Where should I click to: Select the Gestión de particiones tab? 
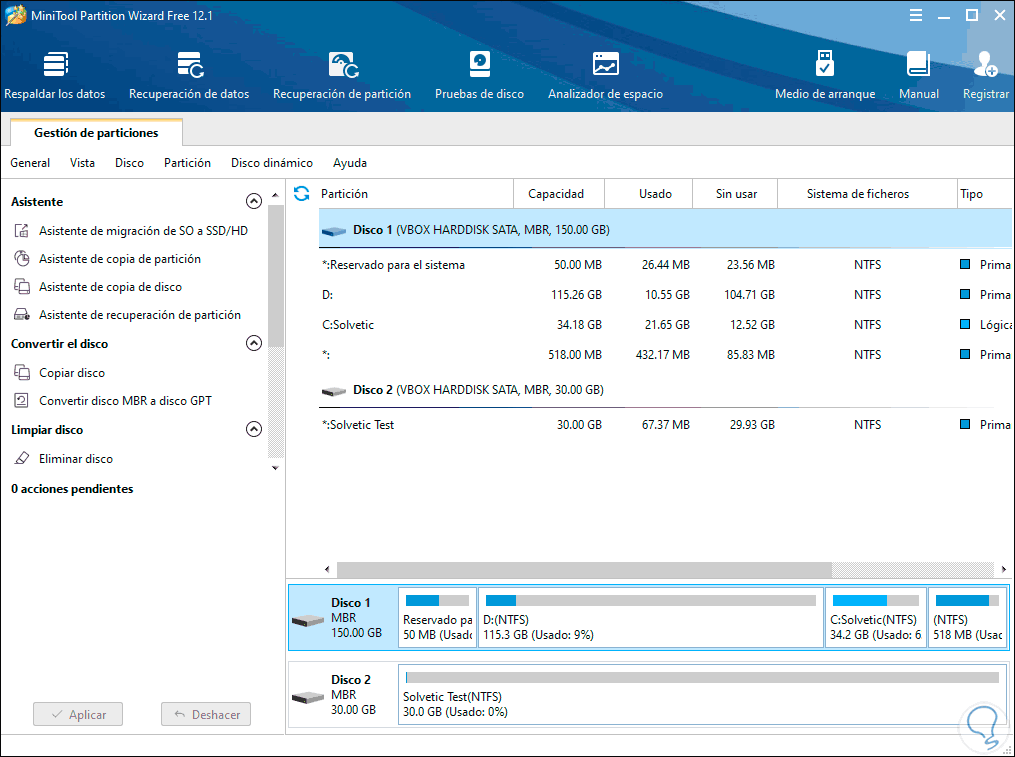[x=96, y=133]
